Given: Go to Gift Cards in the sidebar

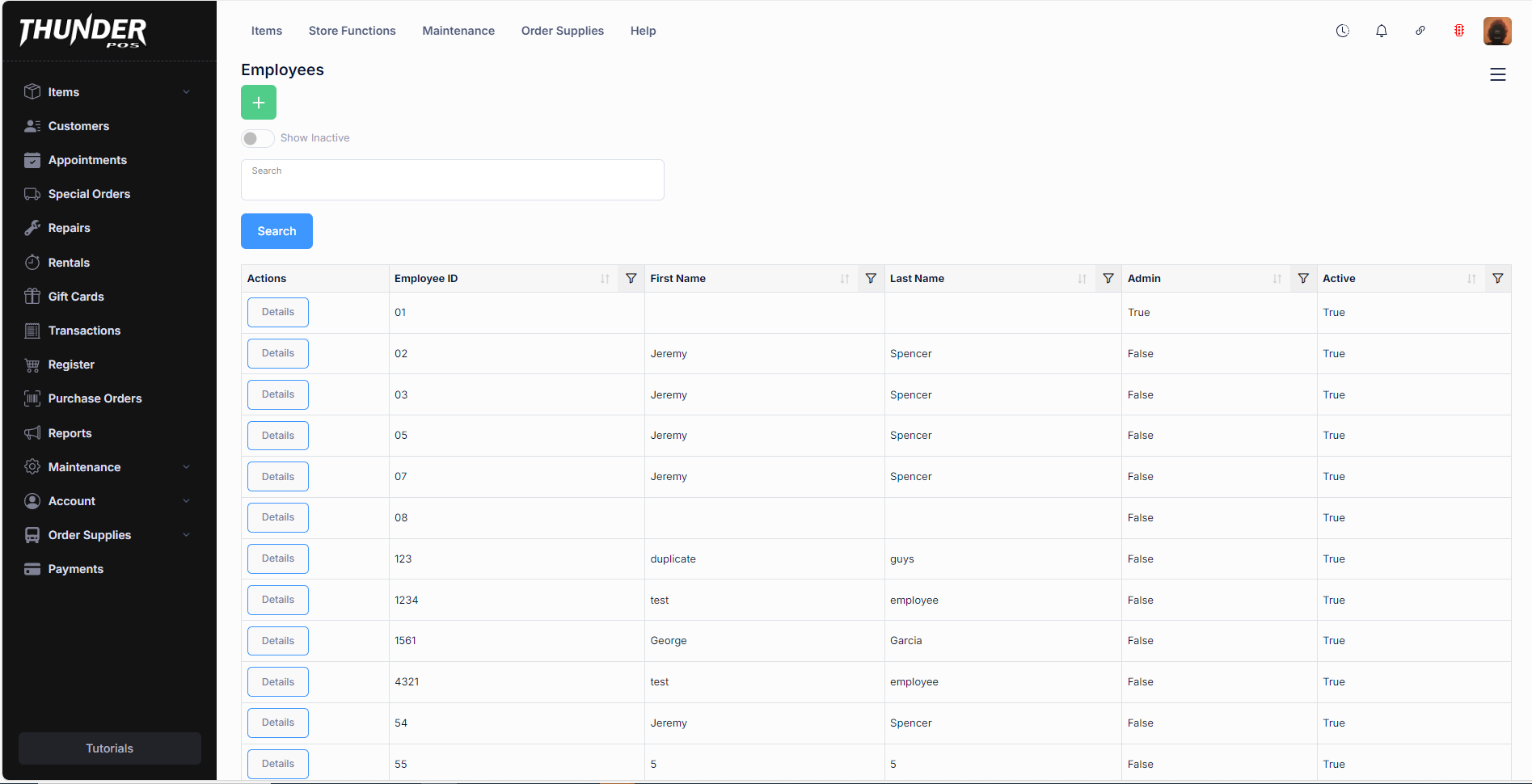Looking at the screenshot, I should (76, 297).
